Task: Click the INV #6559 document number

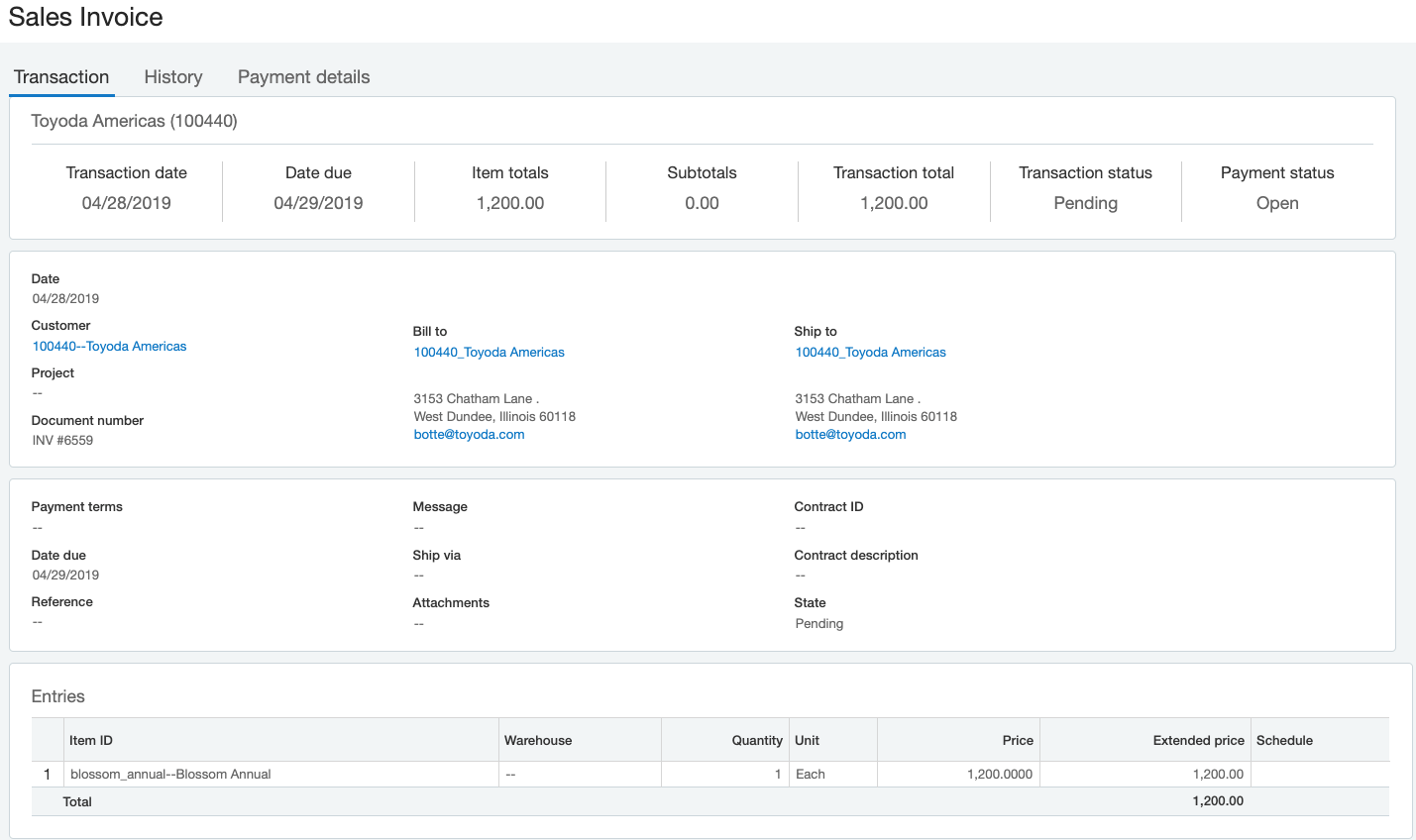Action: [x=62, y=441]
